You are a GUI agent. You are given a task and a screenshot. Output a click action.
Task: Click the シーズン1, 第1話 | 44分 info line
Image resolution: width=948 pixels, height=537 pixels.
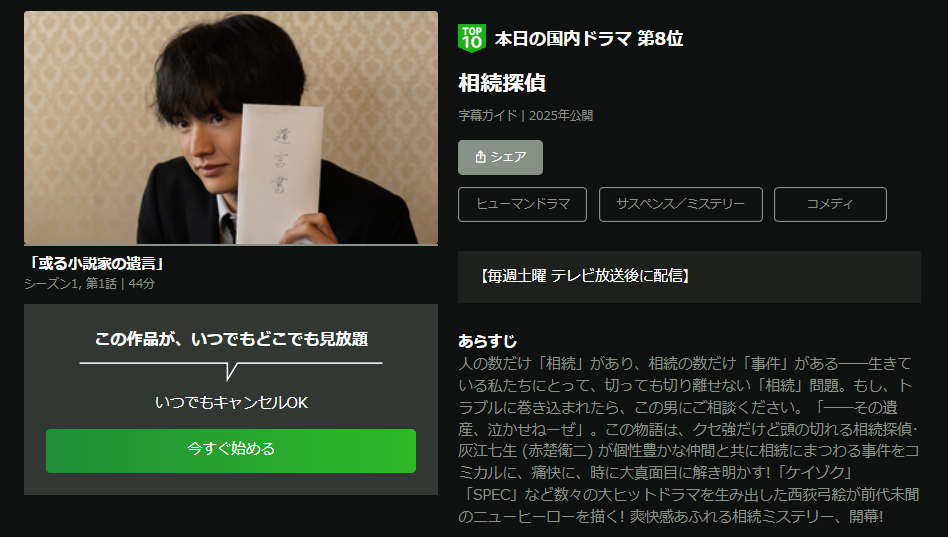pos(89,284)
